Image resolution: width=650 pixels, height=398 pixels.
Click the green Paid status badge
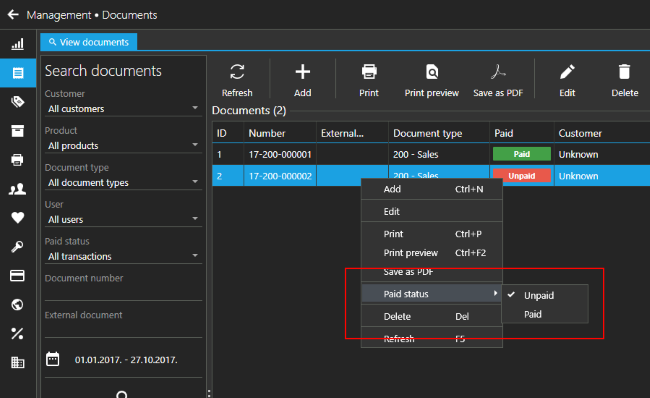point(522,154)
